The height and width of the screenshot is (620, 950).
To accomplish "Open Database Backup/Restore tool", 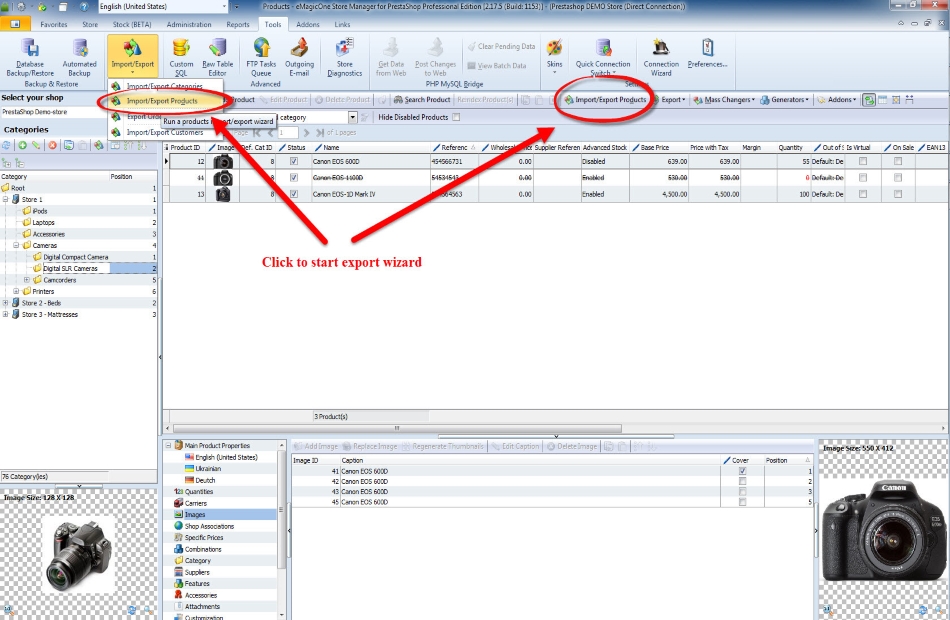I will pyautogui.click(x=30, y=58).
